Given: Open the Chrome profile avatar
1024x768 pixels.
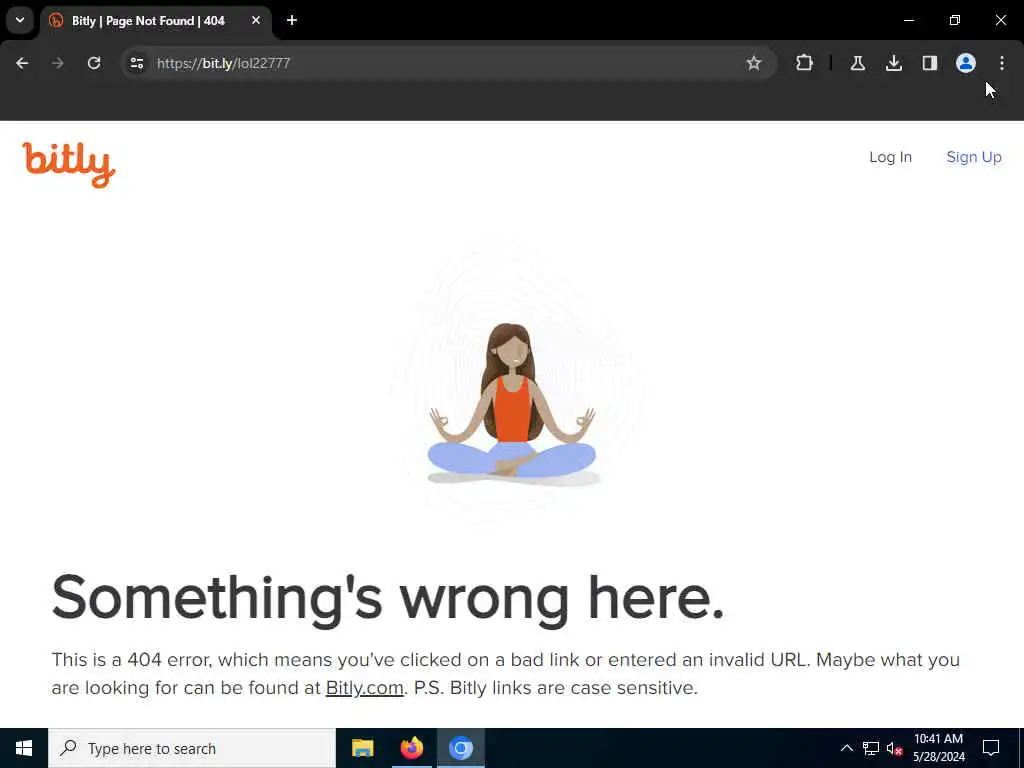Looking at the screenshot, I should click(965, 63).
